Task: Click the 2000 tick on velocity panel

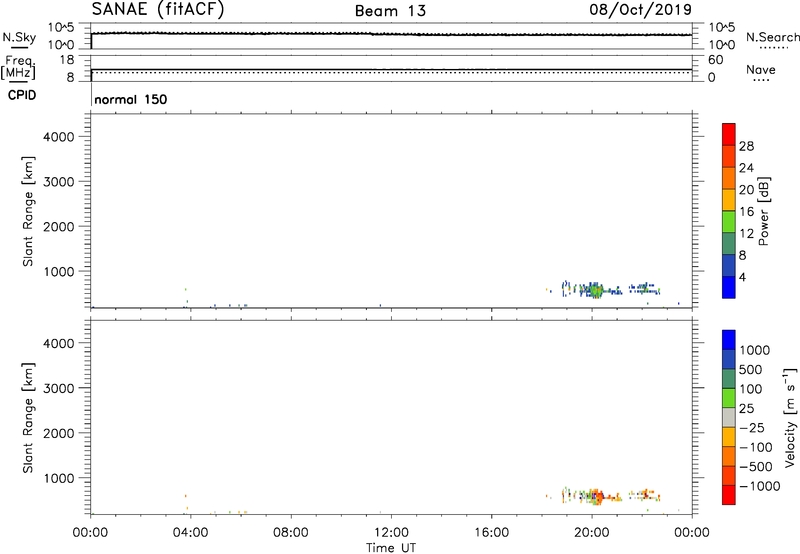Action: click(x=59, y=433)
